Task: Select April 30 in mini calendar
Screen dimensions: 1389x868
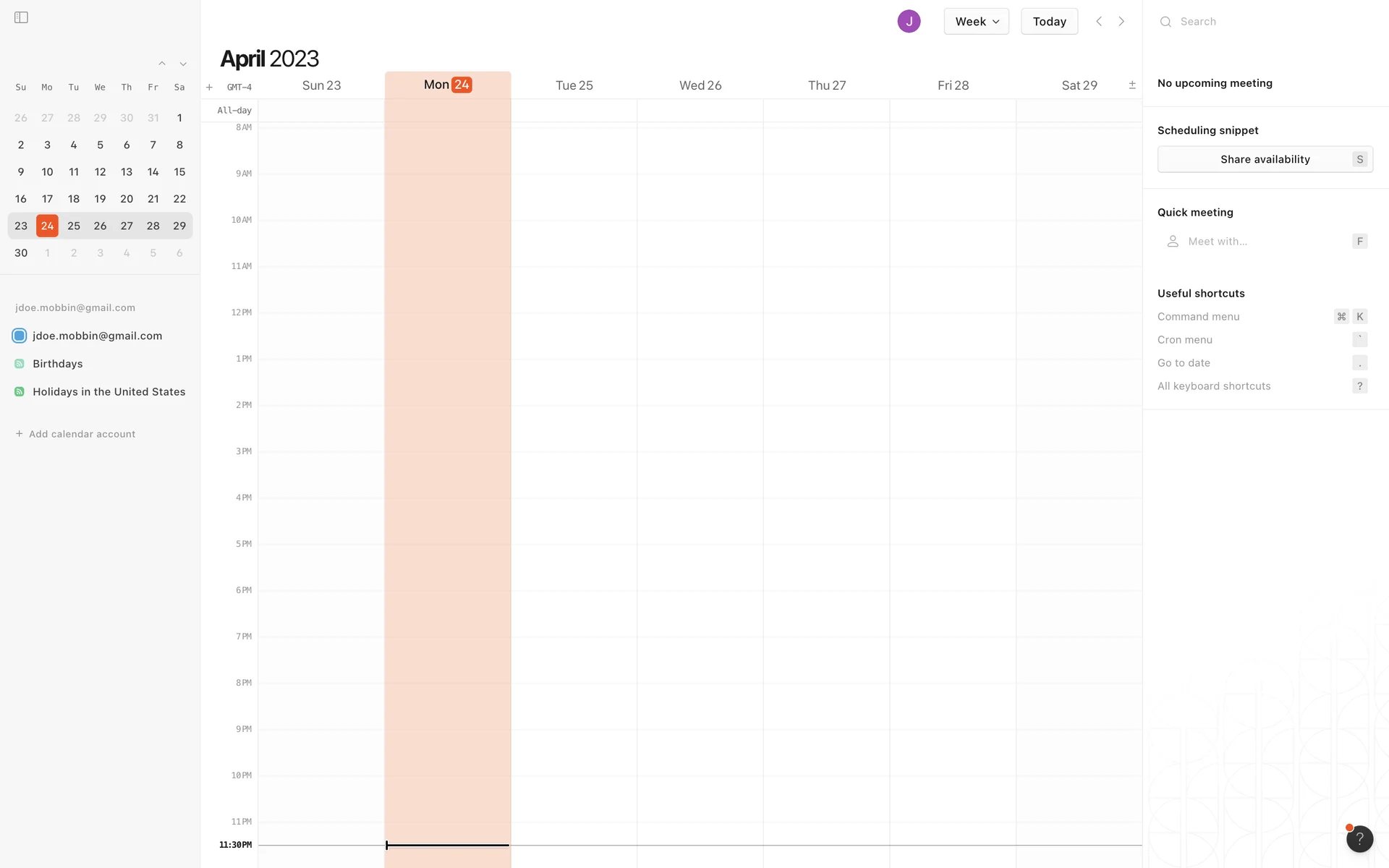Action: pyautogui.click(x=21, y=253)
